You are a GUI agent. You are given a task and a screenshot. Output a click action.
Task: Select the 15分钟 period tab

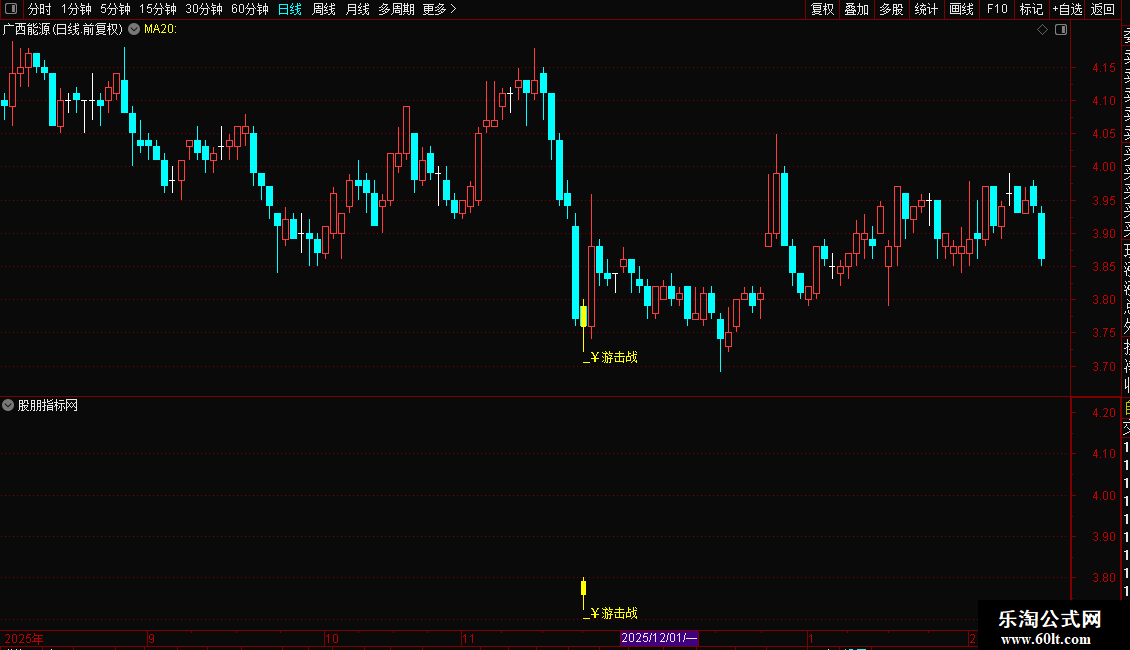point(157,9)
